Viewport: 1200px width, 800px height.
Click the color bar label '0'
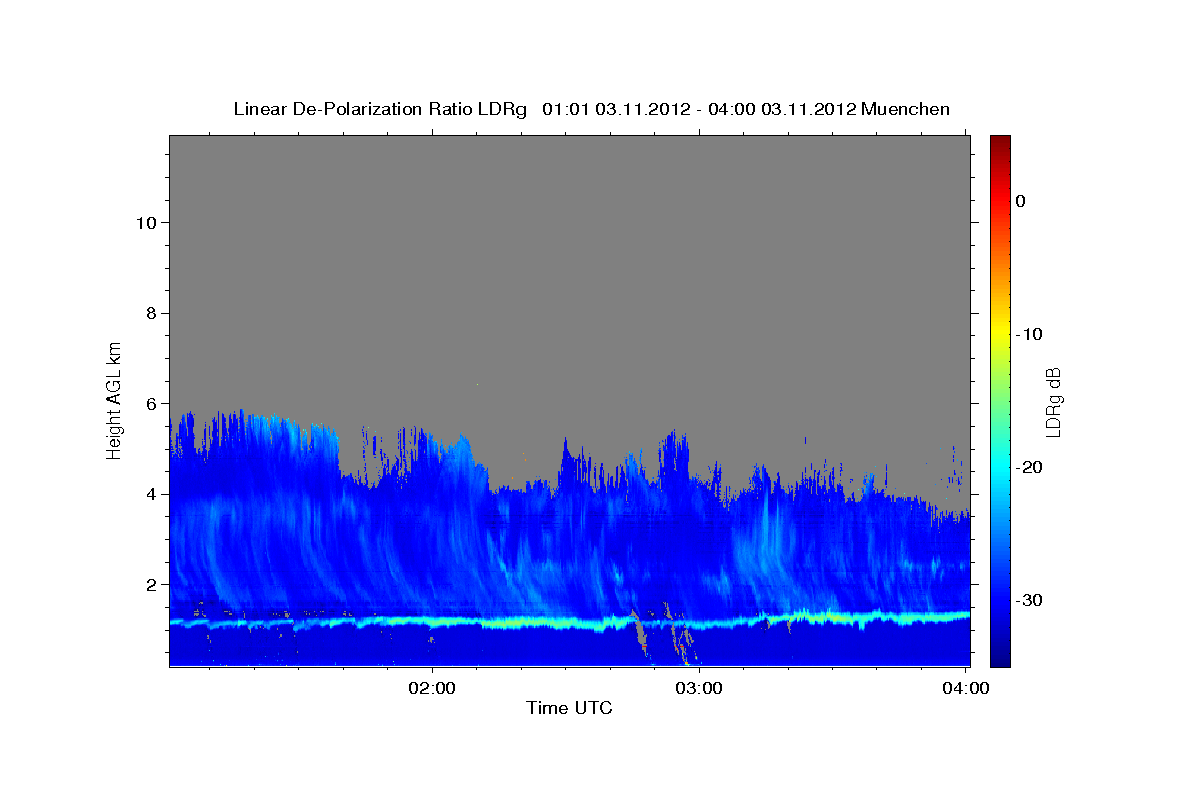coord(1021,201)
